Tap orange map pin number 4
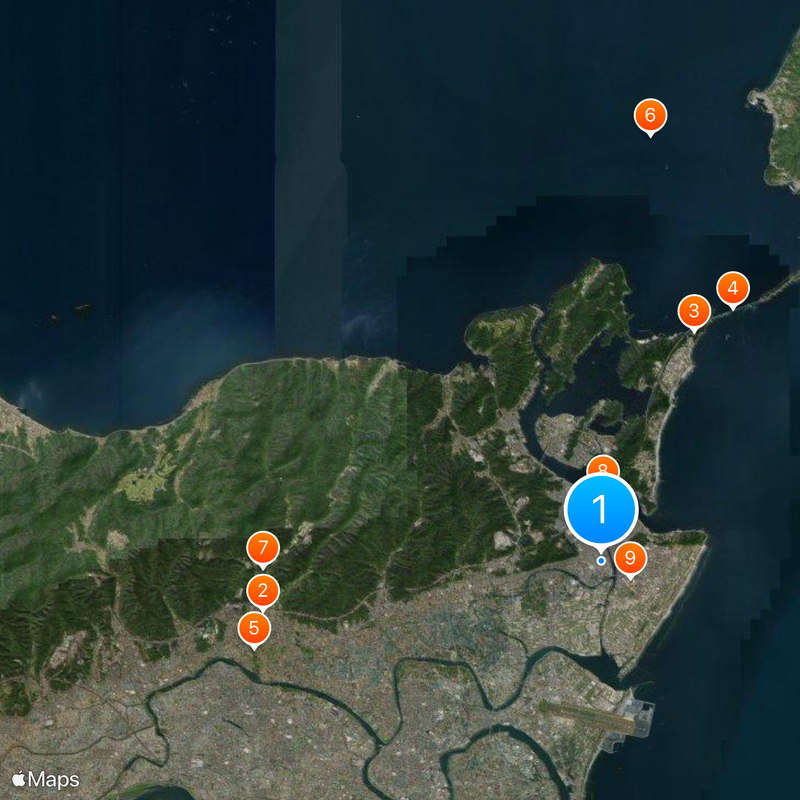This screenshot has width=800, height=800. click(733, 289)
